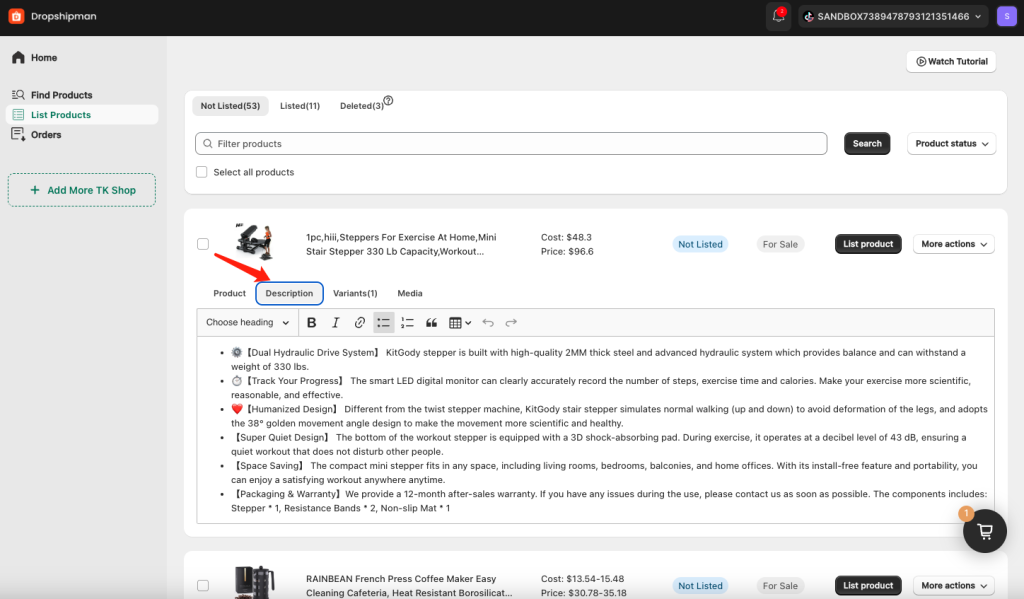Click the stair stepper product thumbnail
Image resolution: width=1024 pixels, height=599 pixels.
click(255, 243)
